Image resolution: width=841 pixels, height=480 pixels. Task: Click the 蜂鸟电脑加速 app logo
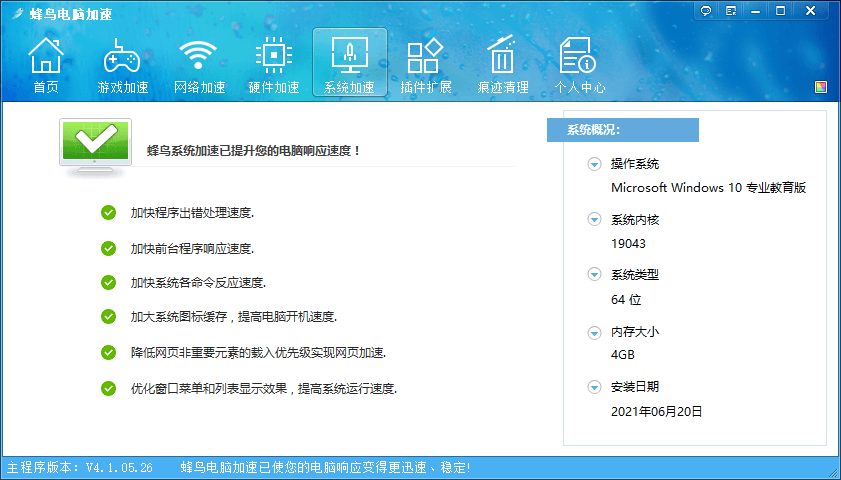[x=18, y=13]
